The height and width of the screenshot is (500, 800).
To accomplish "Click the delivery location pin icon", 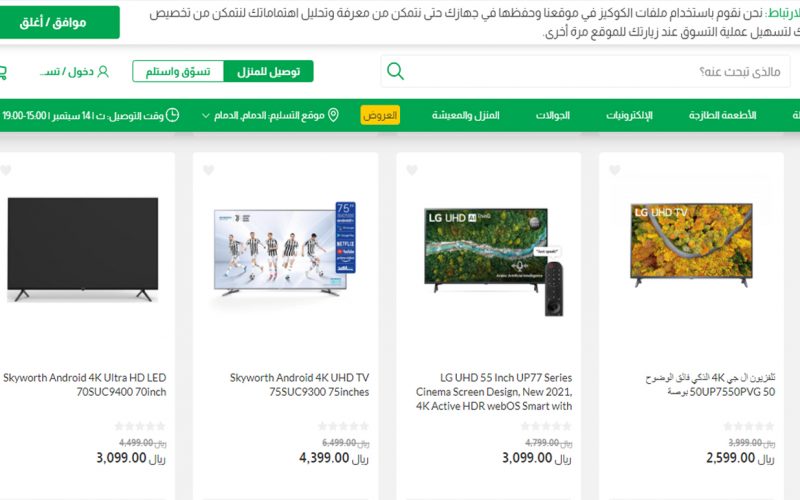I will point(333,115).
